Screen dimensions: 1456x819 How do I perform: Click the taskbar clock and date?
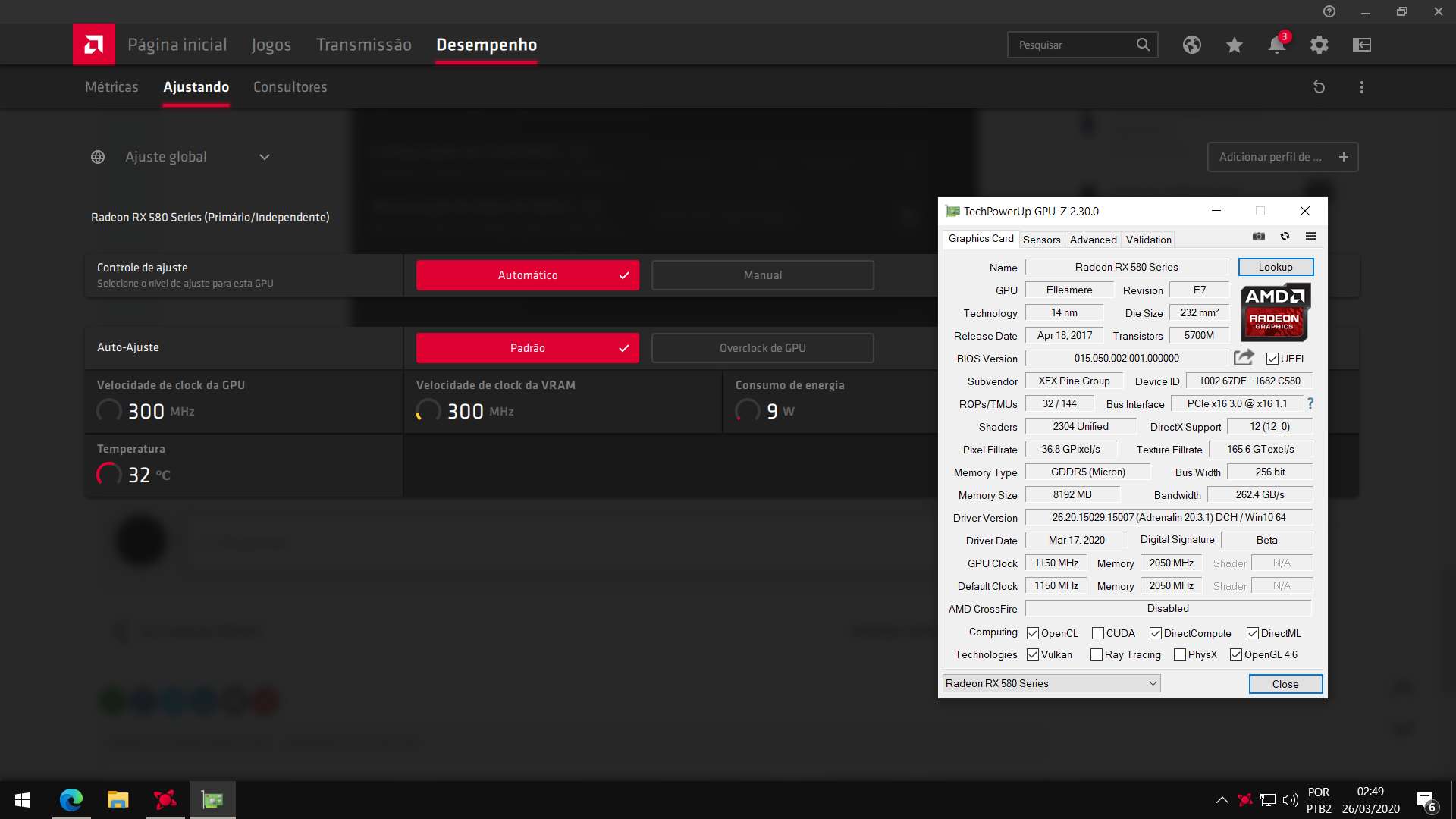click(1370, 800)
